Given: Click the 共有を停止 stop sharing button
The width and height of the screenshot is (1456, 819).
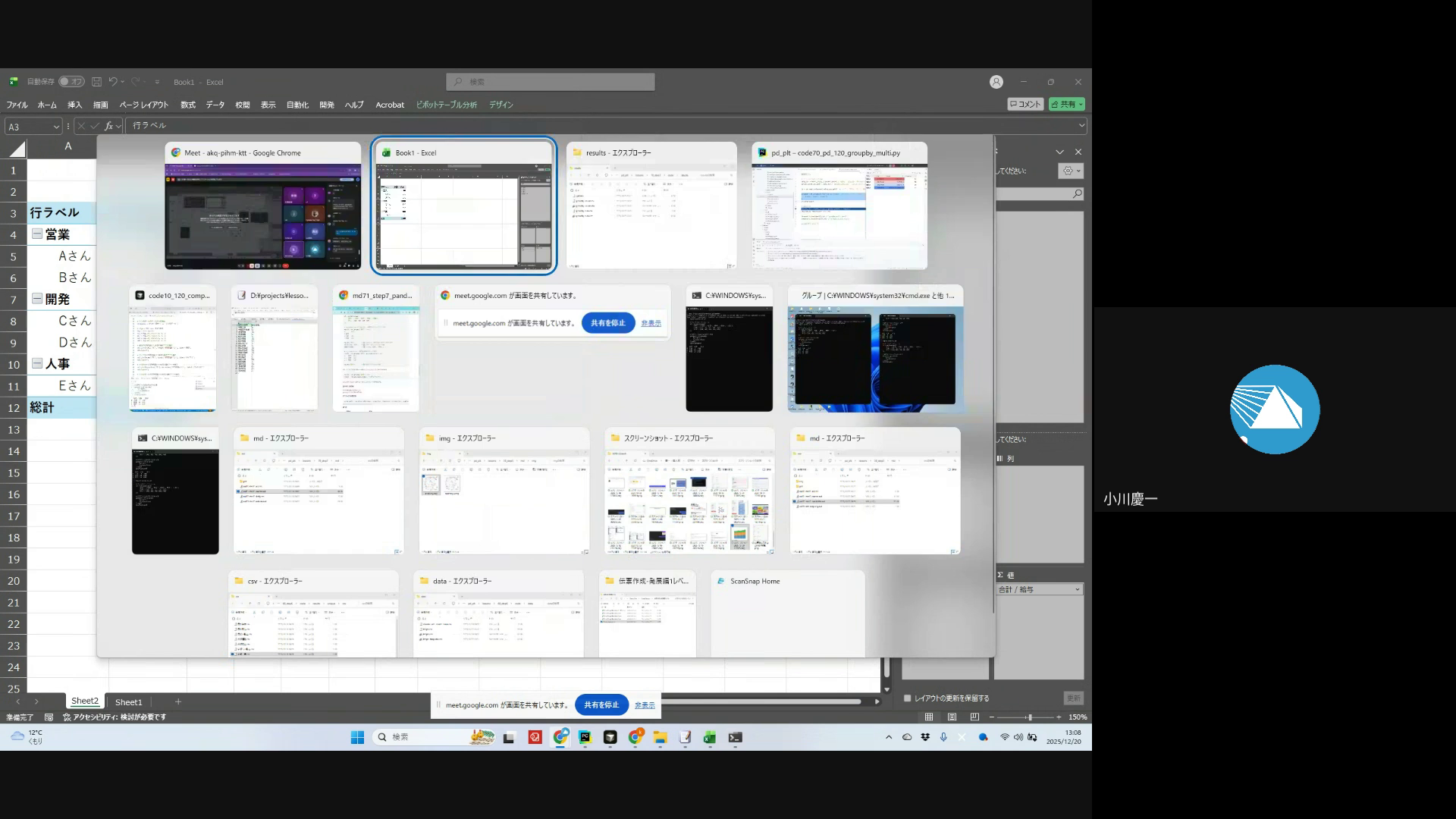Looking at the screenshot, I should click(x=601, y=705).
